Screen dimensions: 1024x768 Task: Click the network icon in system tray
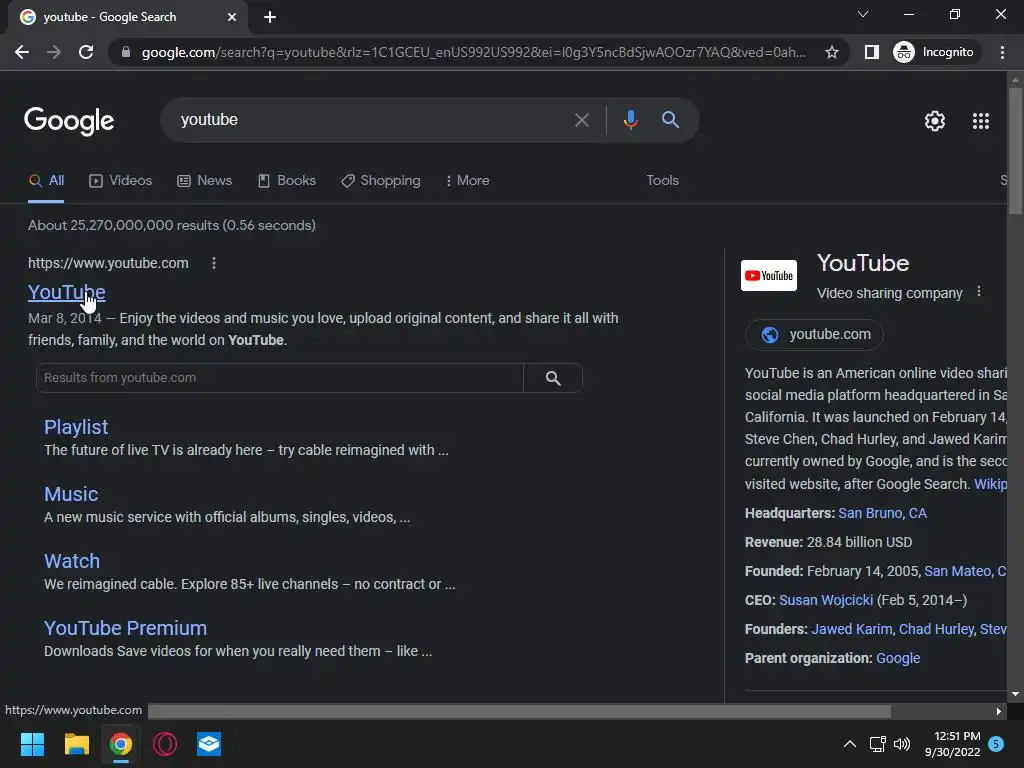(x=877, y=744)
